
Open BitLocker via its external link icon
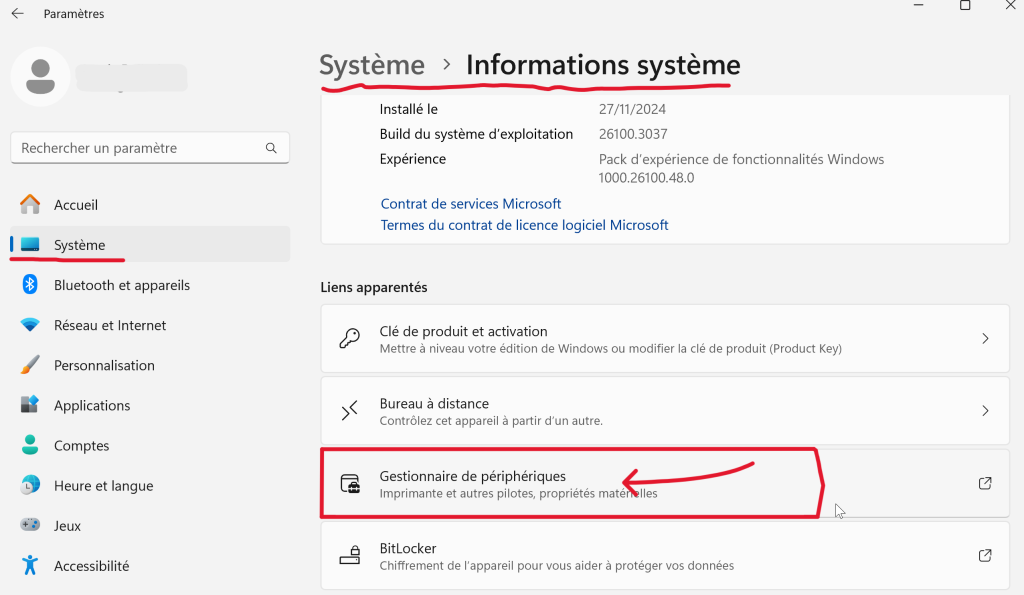click(x=984, y=555)
